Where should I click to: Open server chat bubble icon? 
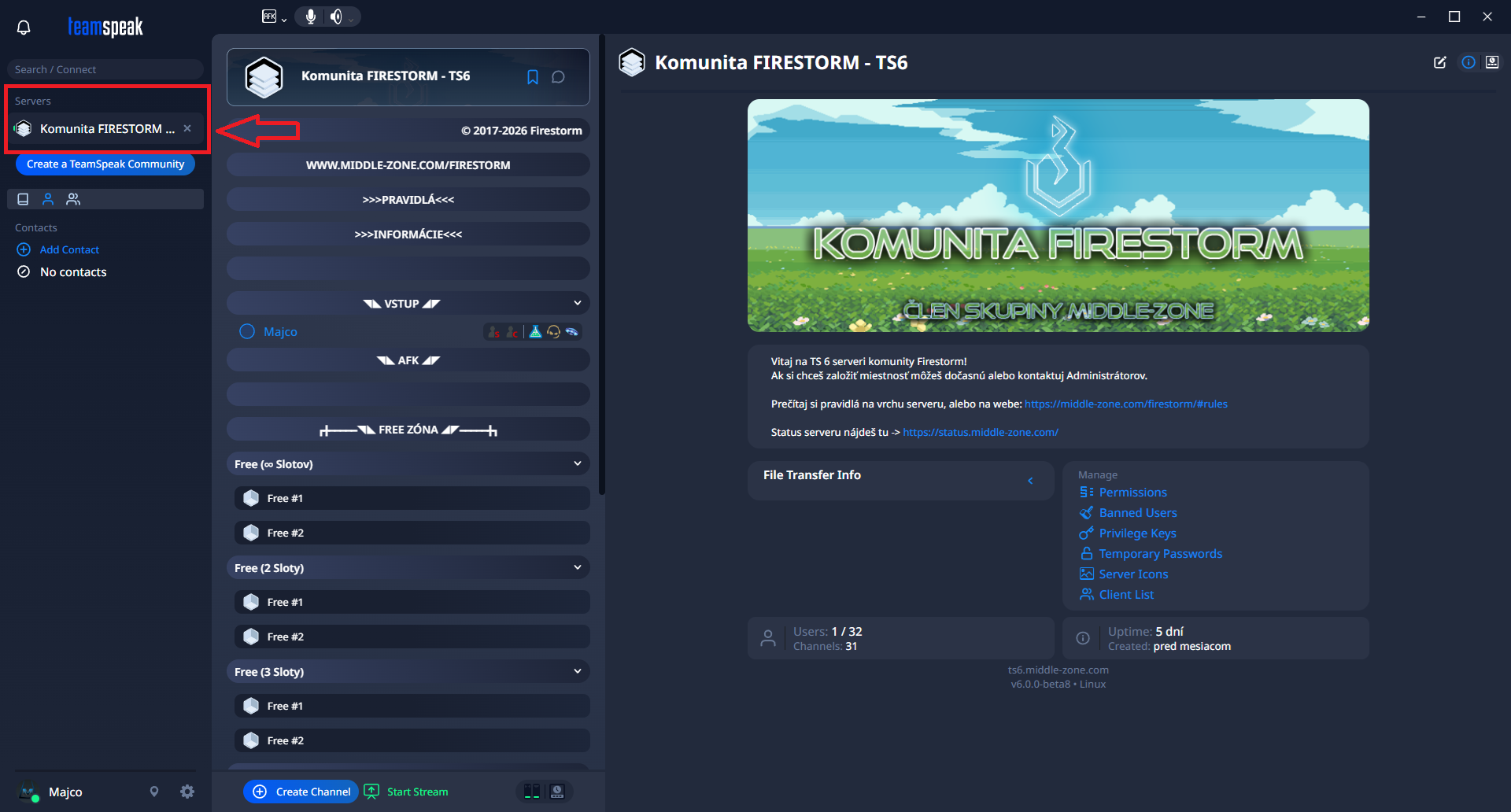click(558, 77)
